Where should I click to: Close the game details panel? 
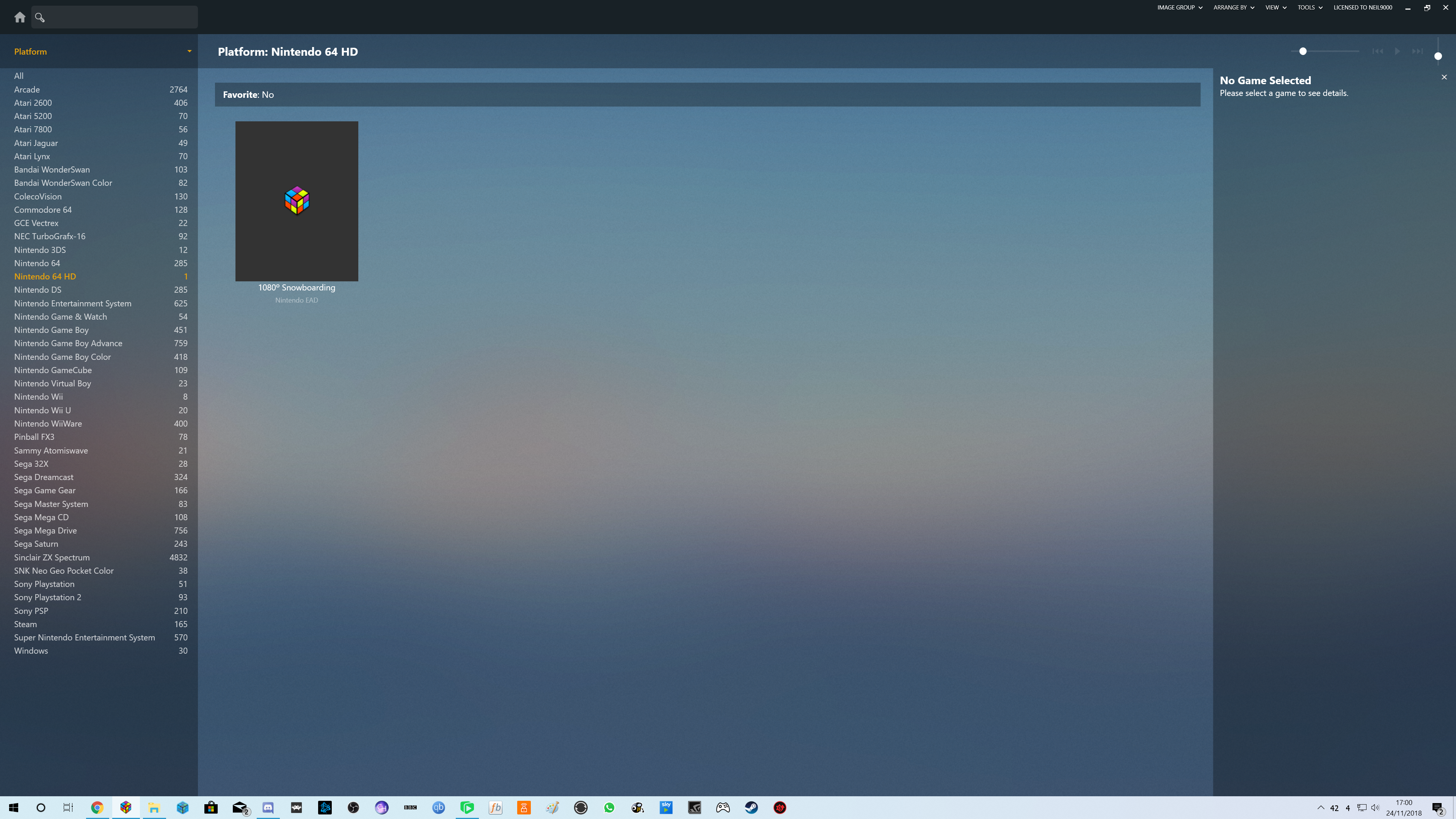[1444, 77]
